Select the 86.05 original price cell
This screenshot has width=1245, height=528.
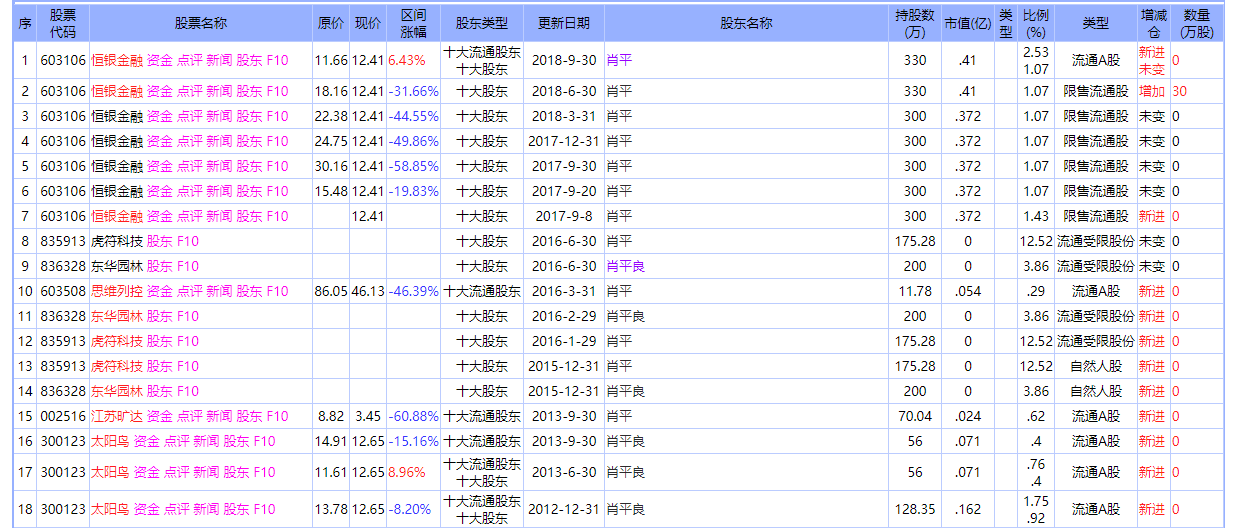pyautogui.click(x=331, y=291)
